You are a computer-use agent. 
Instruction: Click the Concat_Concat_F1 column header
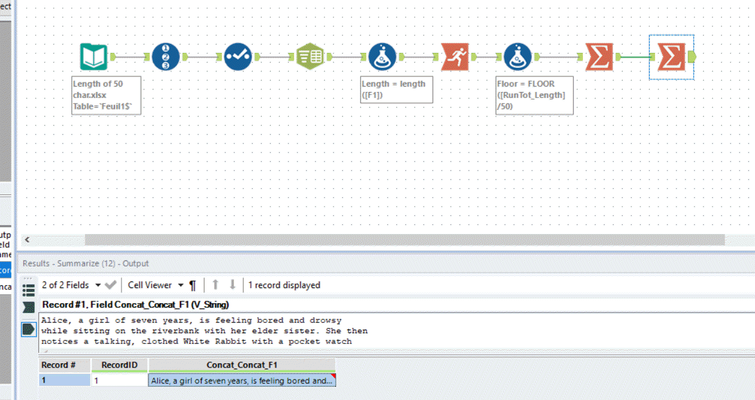pyautogui.click(x=242, y=365)
